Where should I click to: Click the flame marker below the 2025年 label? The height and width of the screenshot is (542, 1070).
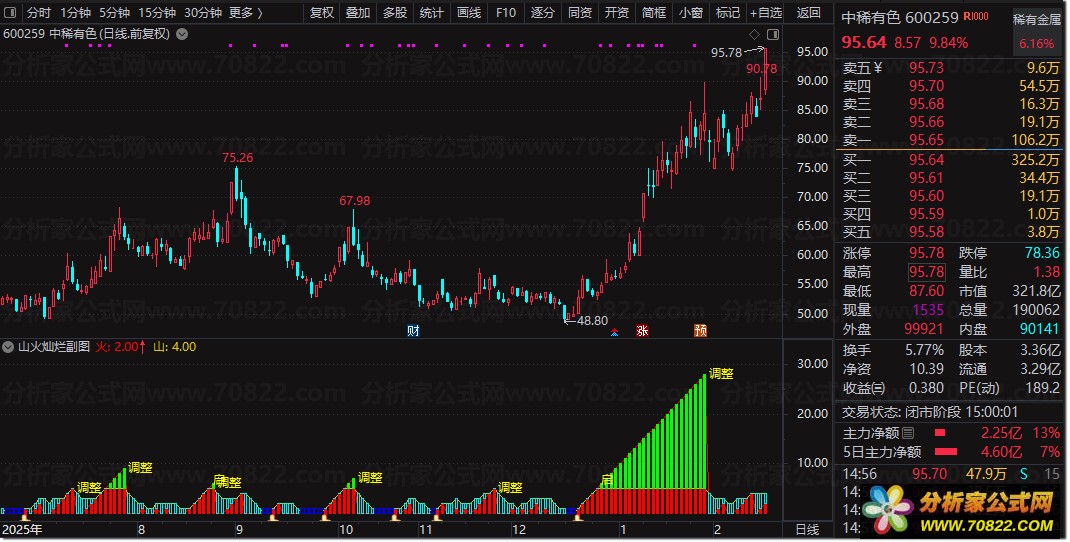26,515
